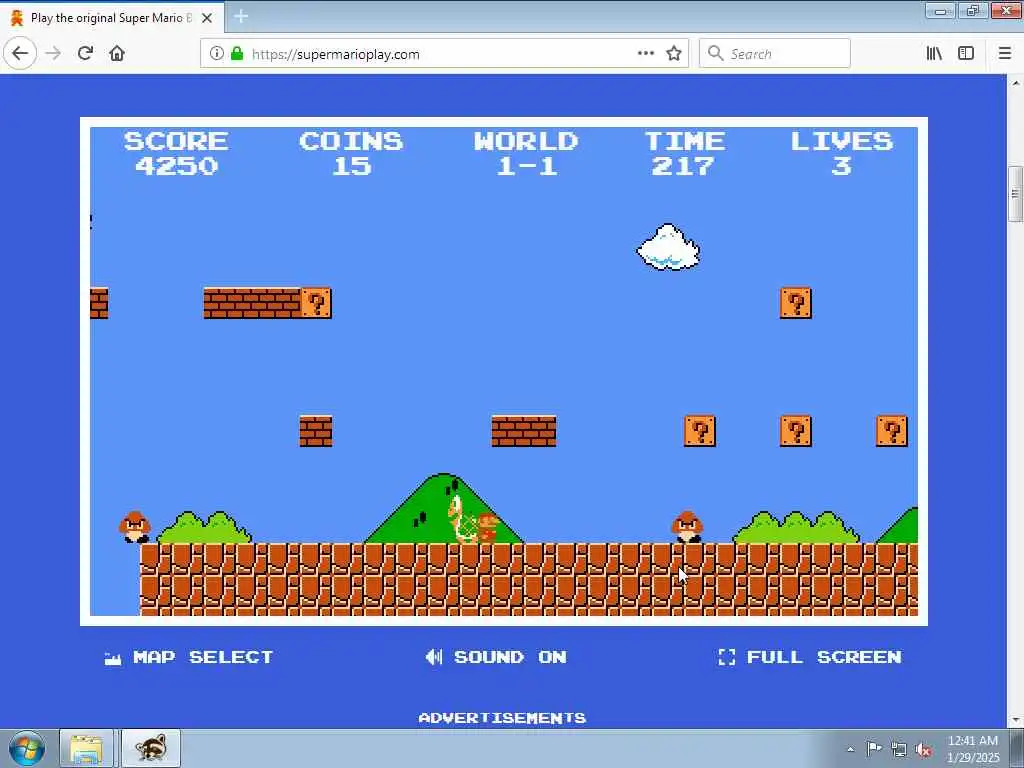Click the lone upper-row question block on right

pos(796,303)
